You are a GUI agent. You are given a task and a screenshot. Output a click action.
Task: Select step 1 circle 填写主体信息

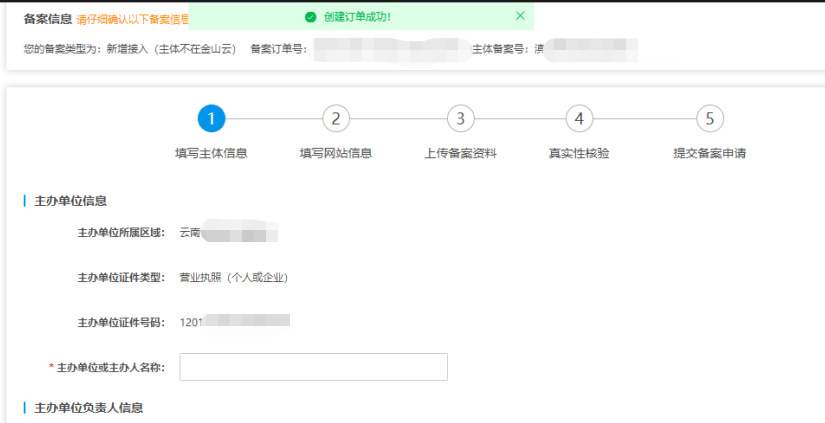[x=212, y=119]
